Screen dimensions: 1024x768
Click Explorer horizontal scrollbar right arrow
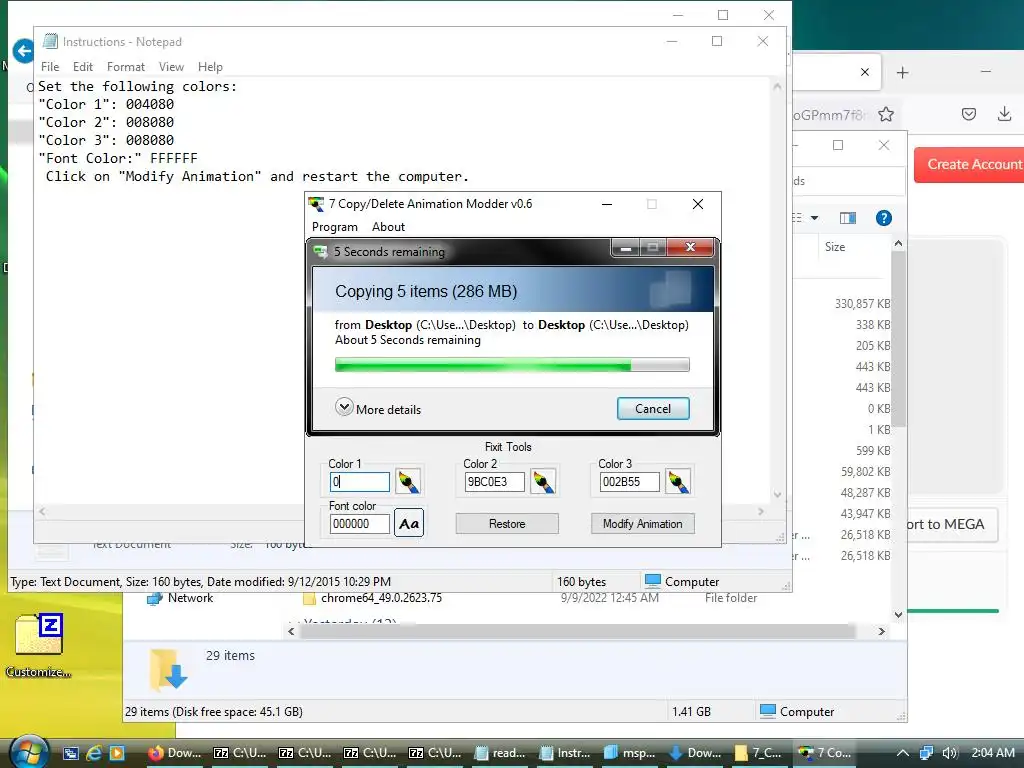882,632
